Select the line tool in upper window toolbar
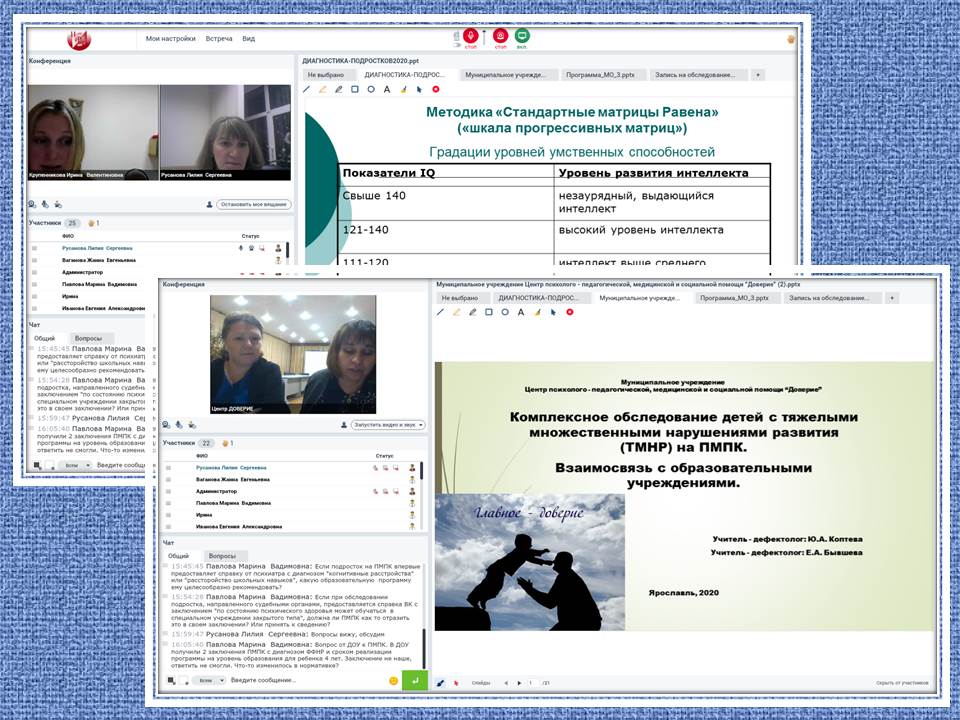The height and width of the screenshot is (720, 960). point(307,89)
